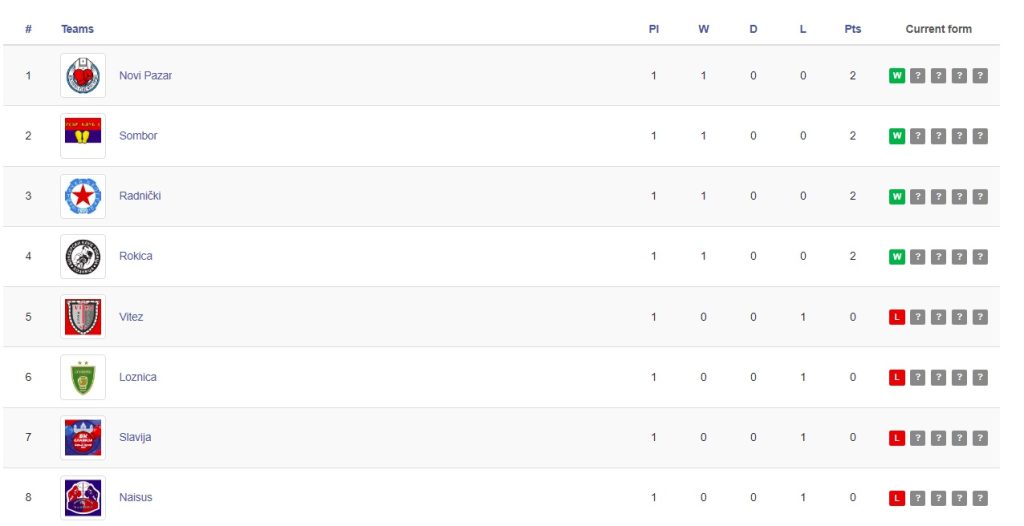Follow the Radnički team name link
This screenshot has height=526, width=1024.
[x=140, y=196]
